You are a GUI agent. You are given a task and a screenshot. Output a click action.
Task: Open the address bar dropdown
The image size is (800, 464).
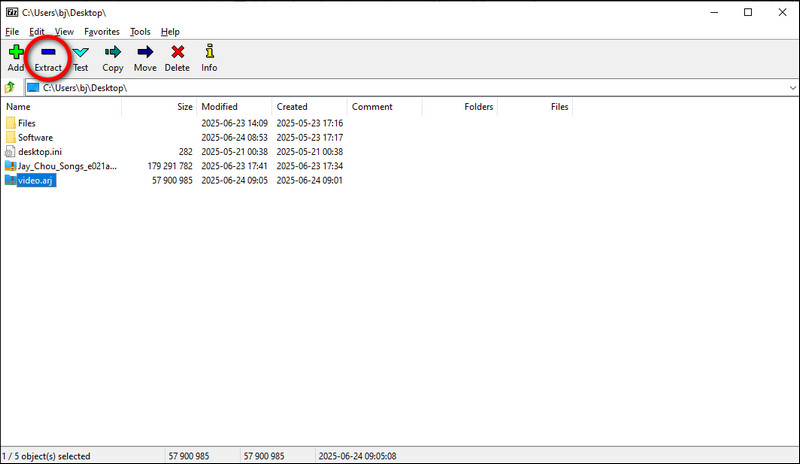click(x=791, y=88)
